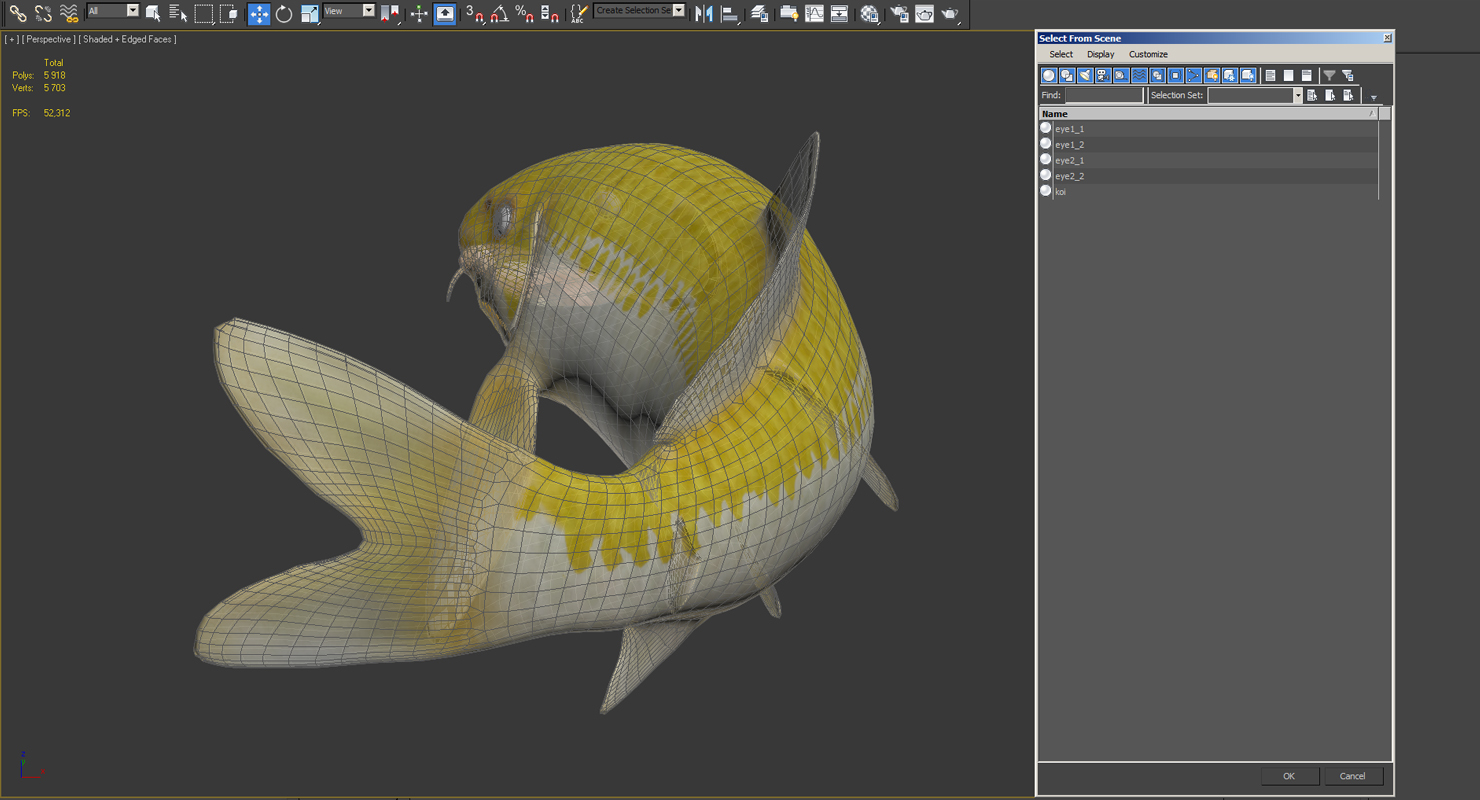This screenshot has height=800, width=1480.
Task: Select eye2_1 in the object list
Action: point(1209,160)
